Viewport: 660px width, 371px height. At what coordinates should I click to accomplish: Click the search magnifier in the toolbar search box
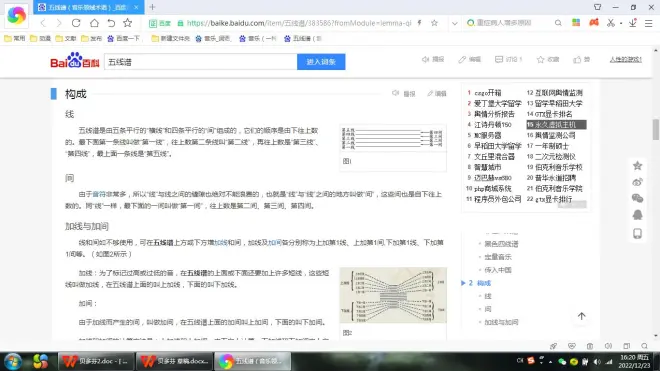tap(558, 23)
